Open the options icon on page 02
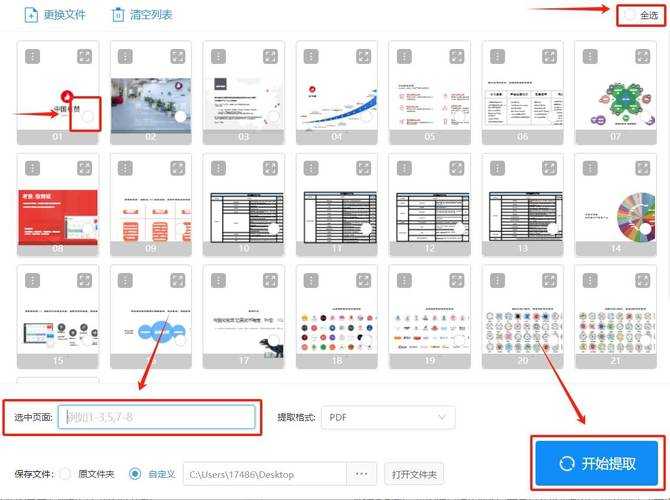Screen dimensions: 670x500 (x=125, y=56)
